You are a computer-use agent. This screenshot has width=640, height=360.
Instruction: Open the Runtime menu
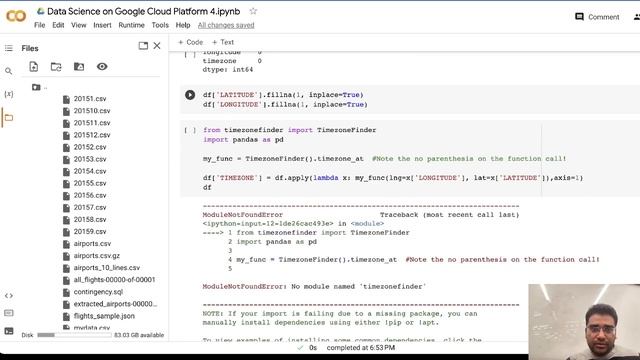pos(131,25)
